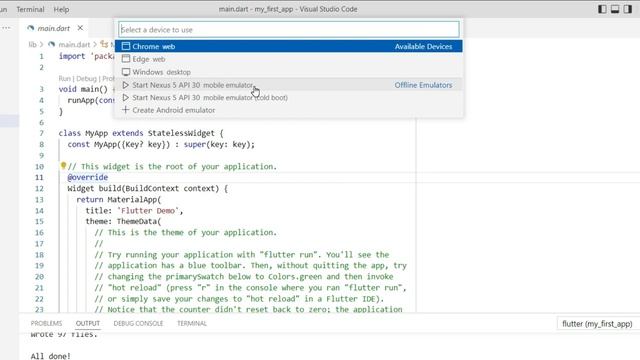The height and width of the screenshot is (360, 640).
Task: Pick the Windows desktop device
Action: coord(289,72)
